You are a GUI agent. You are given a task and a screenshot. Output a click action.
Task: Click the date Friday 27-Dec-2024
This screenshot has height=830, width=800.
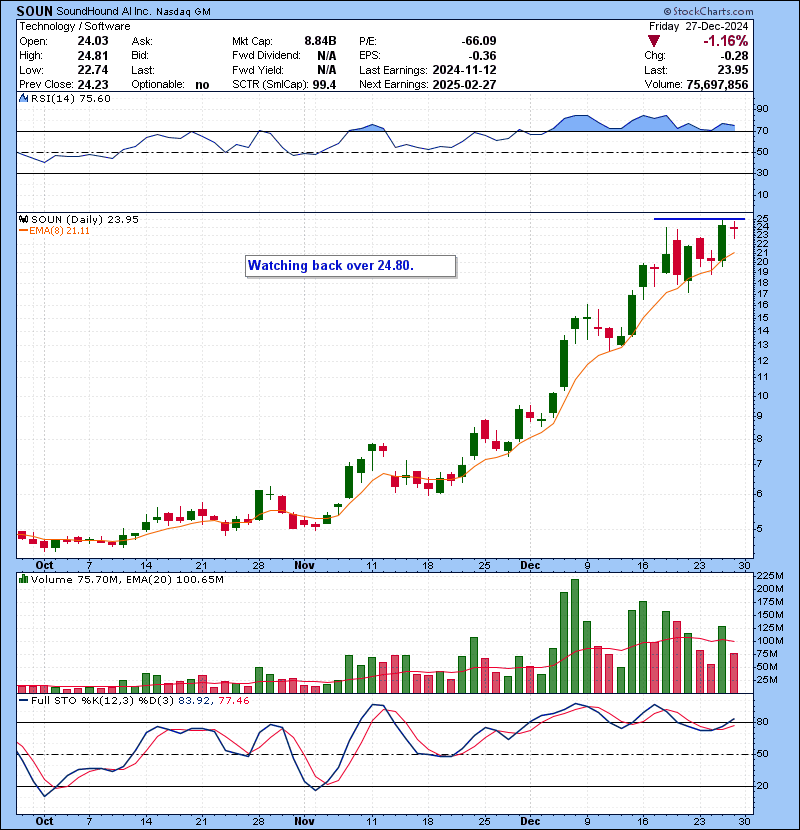[699, 26]
